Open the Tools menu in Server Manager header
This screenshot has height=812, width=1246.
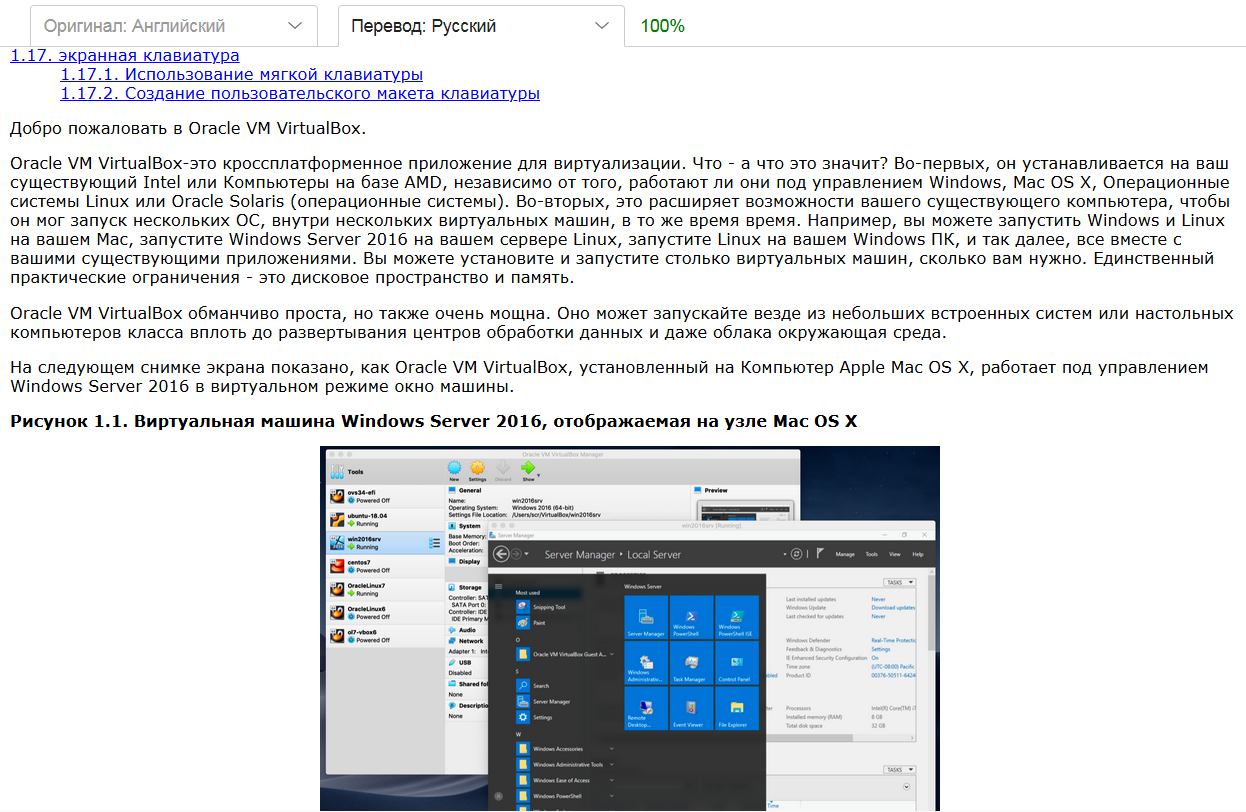(872, 554)
